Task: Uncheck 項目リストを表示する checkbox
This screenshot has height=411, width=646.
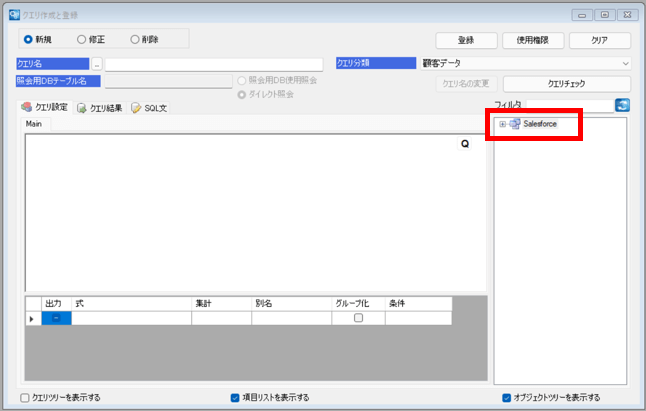Action: click(235, 398)
